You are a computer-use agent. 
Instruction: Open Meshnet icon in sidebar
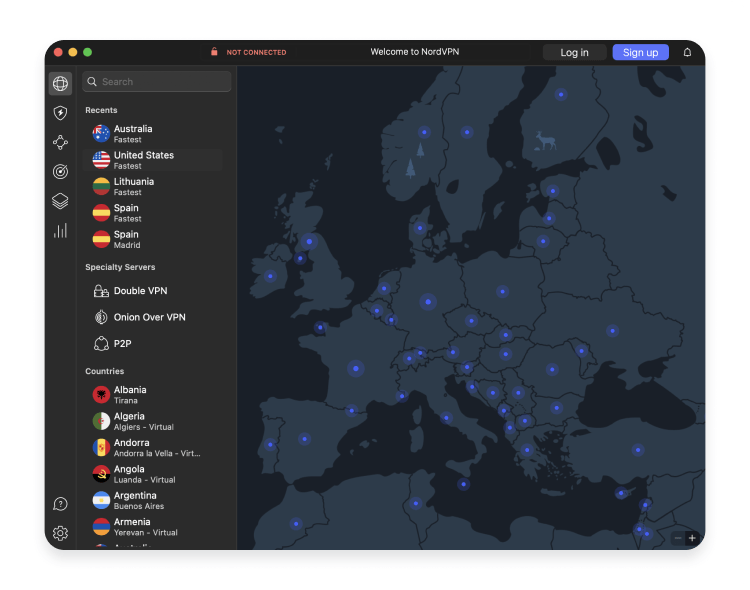click(60, 142)
